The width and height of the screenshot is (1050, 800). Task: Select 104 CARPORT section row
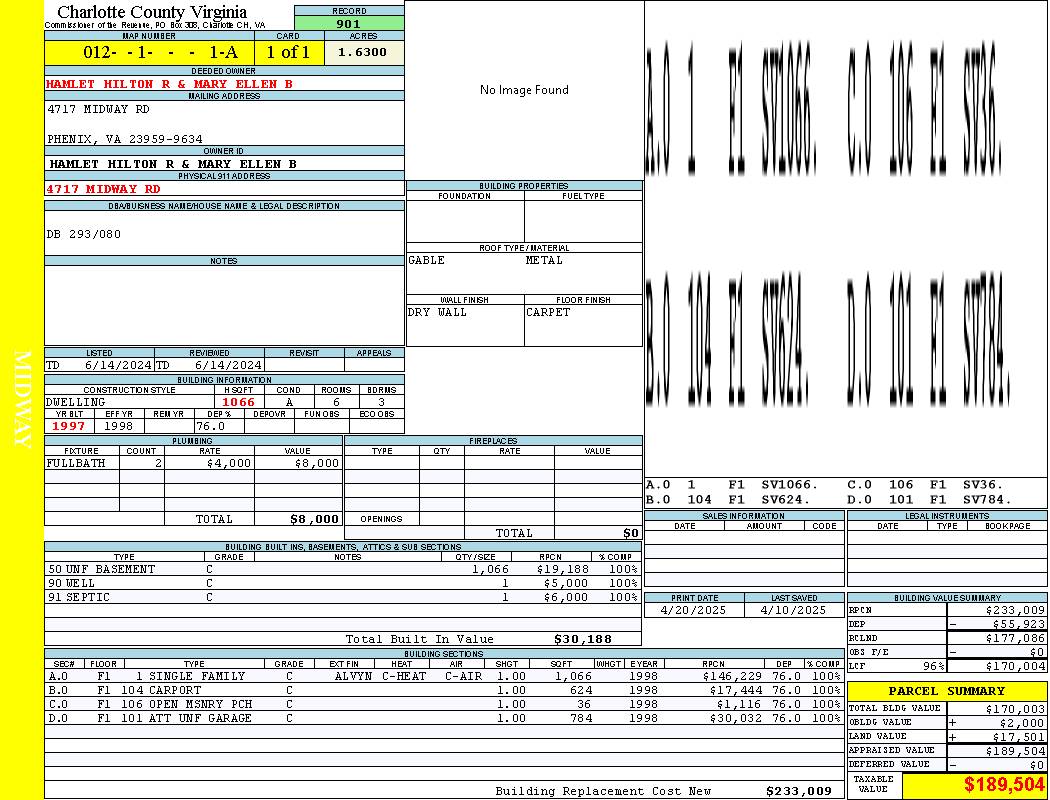tap(445, 691)
